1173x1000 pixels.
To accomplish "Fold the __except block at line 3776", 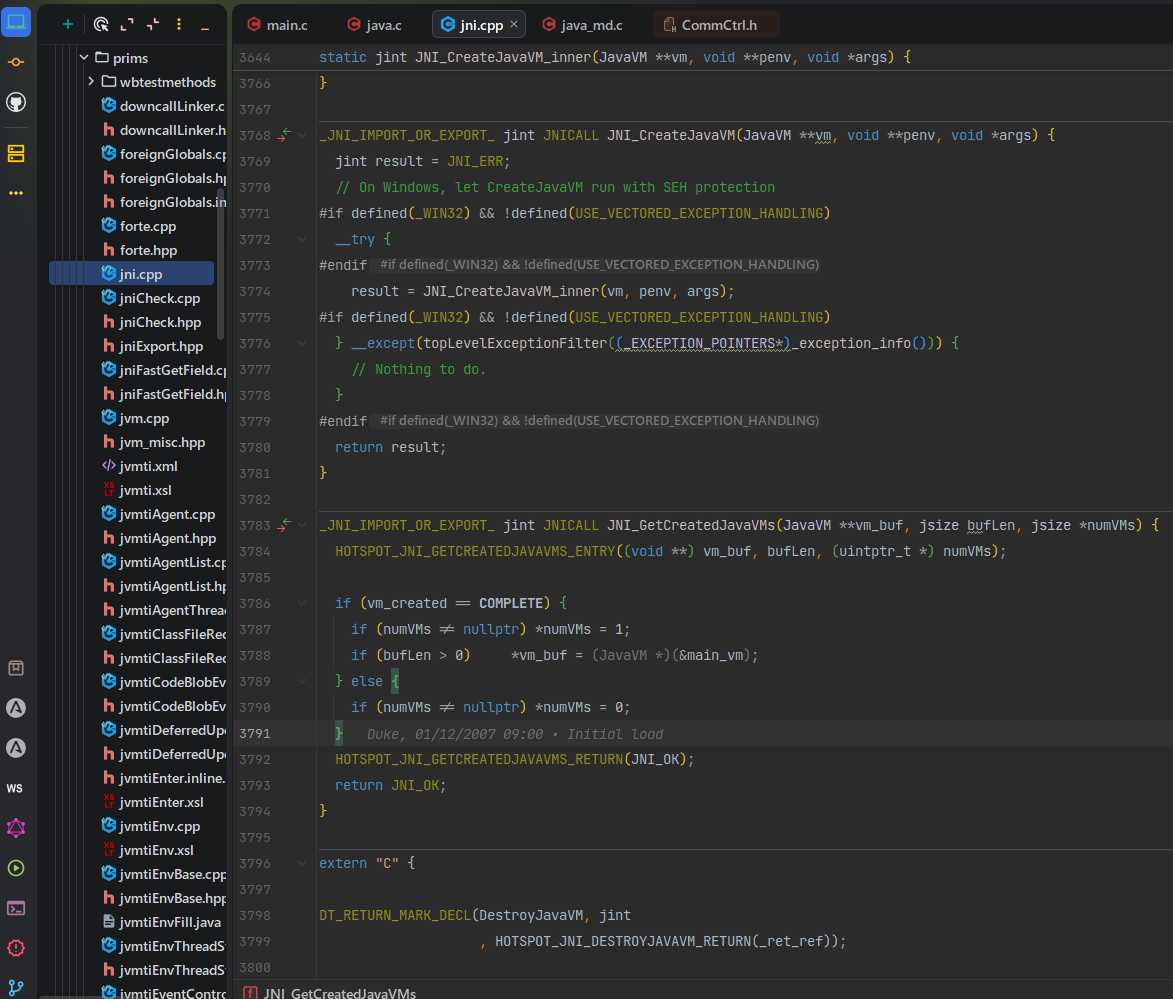I will click(x=302, y=343).
